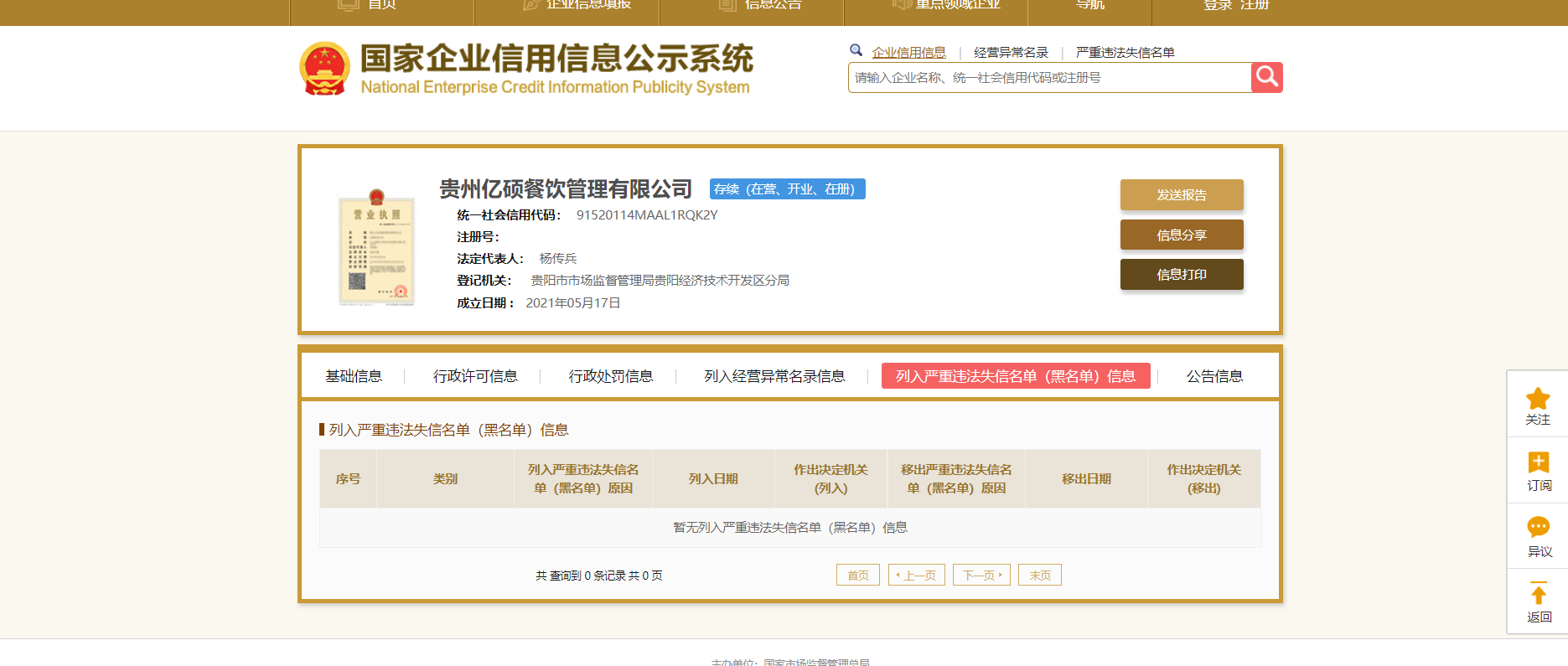The width and height of the screenshot is (1568, 666).
Task: Focus the enterprise name search input field
Action: (1050, 78)
